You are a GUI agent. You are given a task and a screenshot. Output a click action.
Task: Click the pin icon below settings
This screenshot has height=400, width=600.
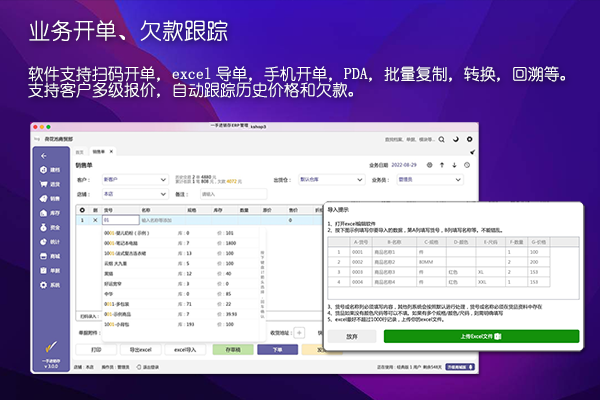coord(473,152)
